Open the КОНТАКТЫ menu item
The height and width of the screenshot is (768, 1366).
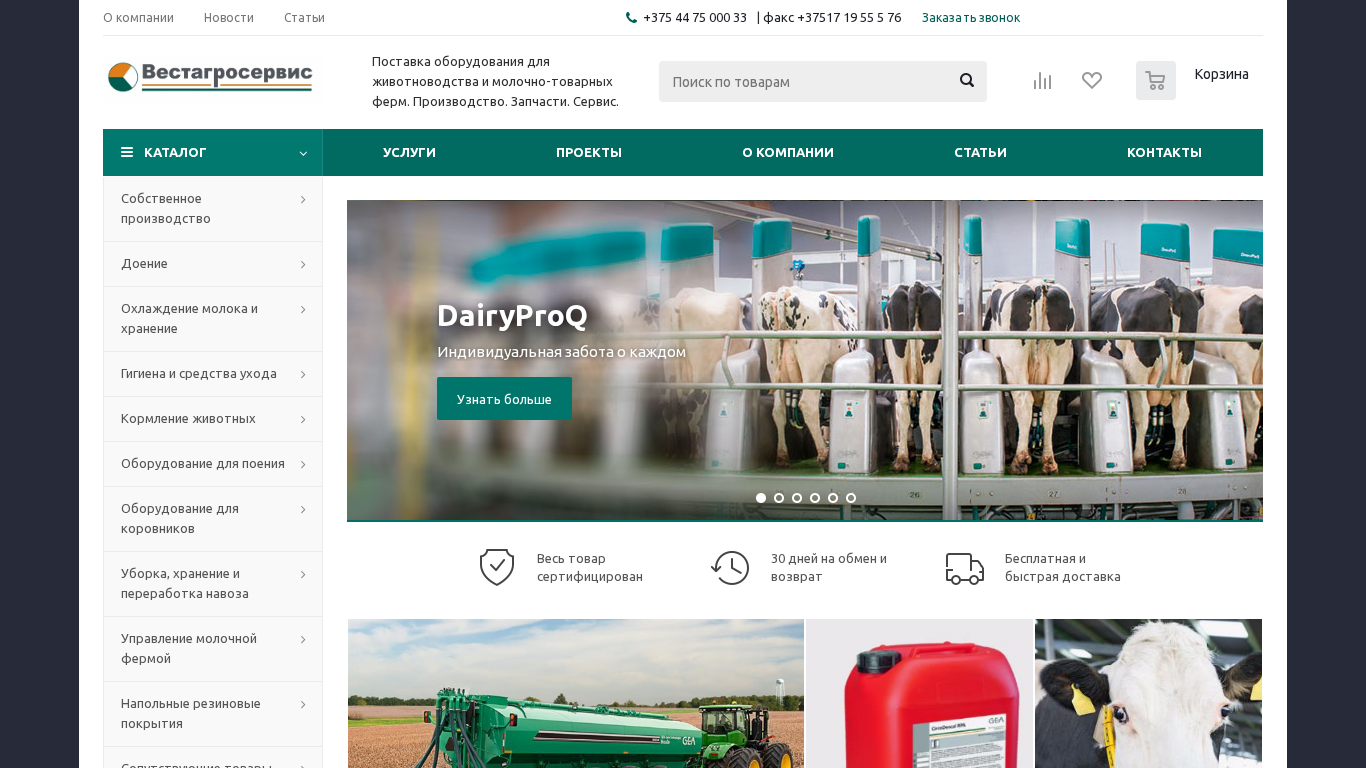click(1164, 153)
